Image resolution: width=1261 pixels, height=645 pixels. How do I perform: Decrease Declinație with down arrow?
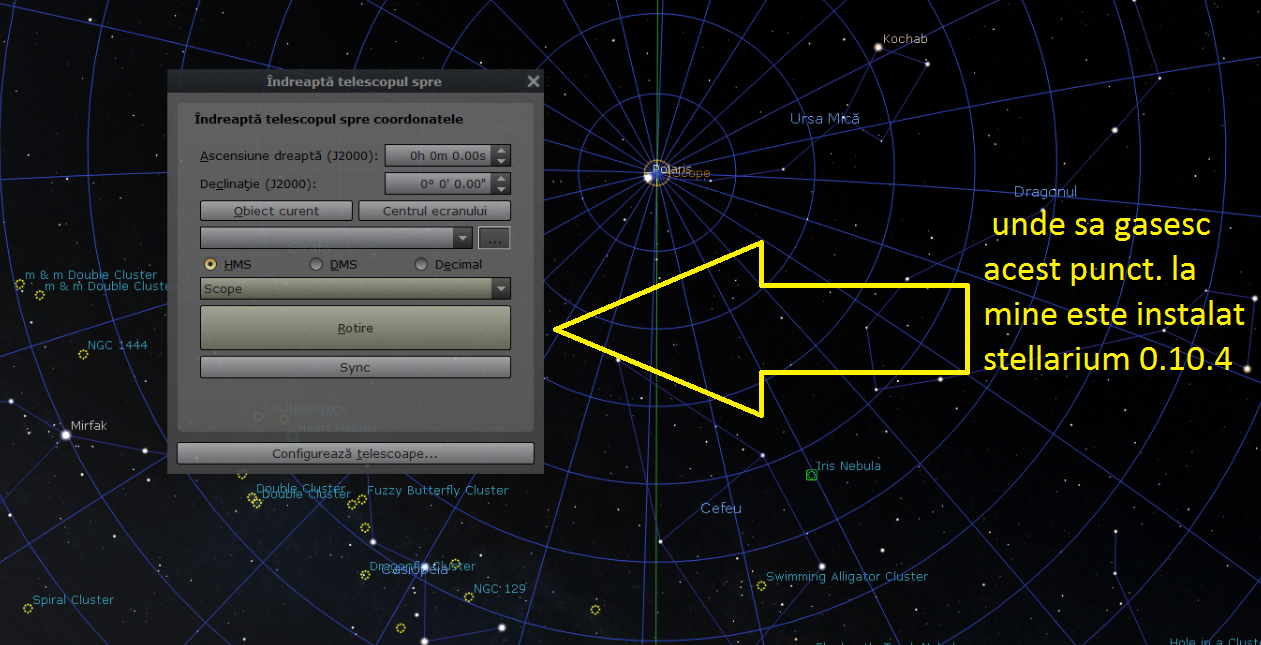(x=502, y=189)
